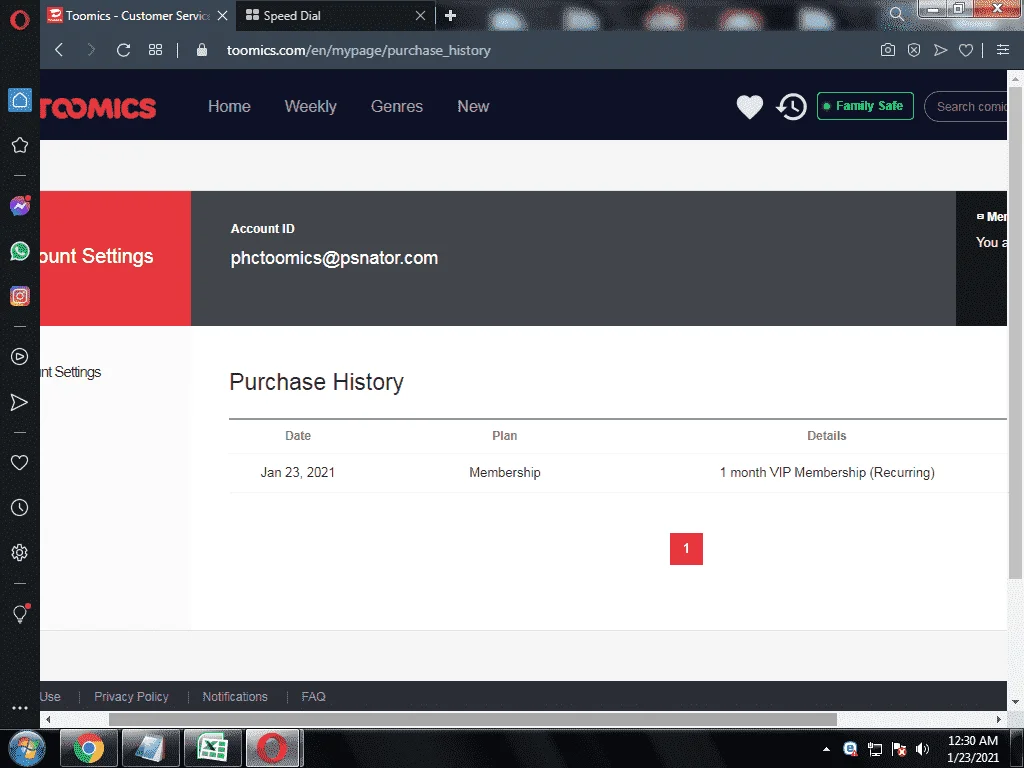This screenshot has height=768, width=1024.
Task: Select the Jan 23, 2021 date cell
Action: coord(298,472)
